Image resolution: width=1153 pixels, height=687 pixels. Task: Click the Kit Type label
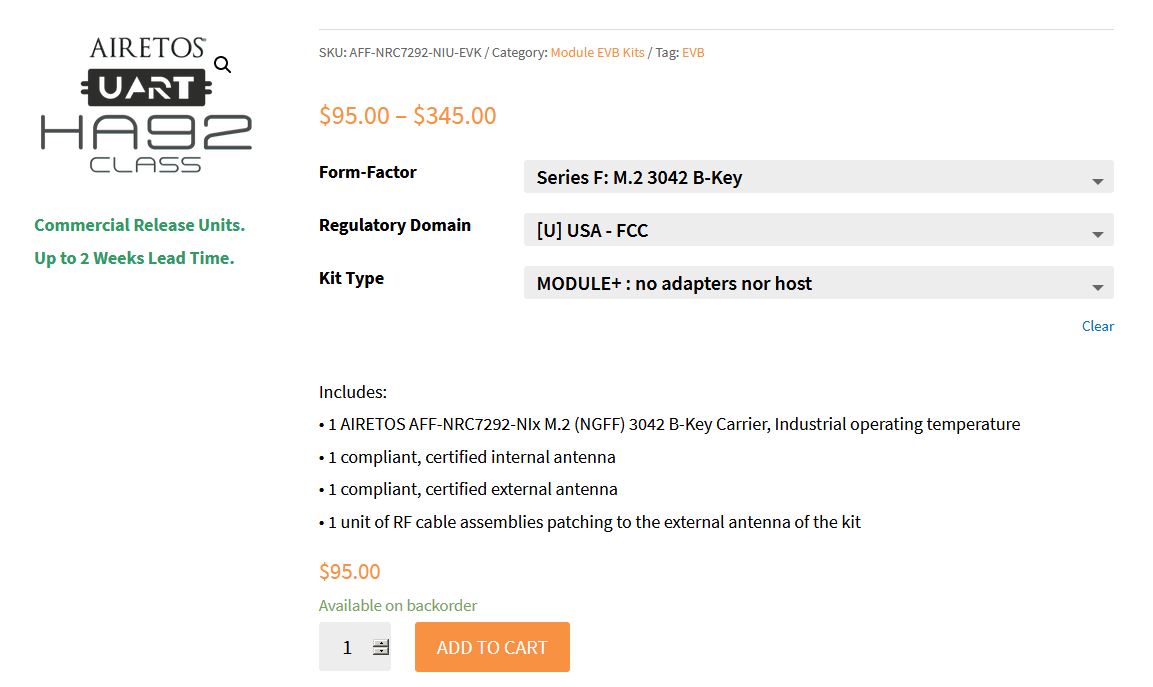pyautogui.click(x=351, y=278)
